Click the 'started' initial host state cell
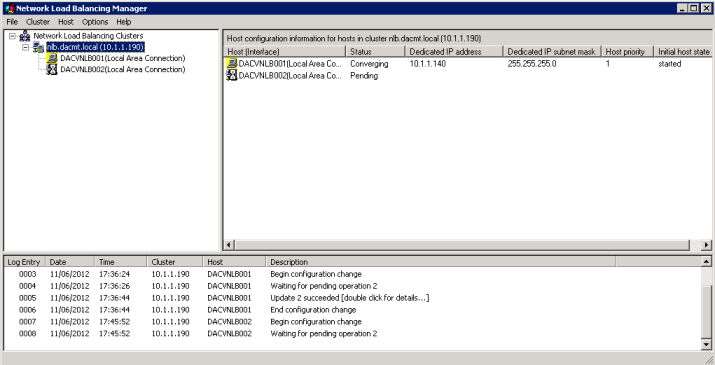The image size is (715, 365). click(x=669, y=64)
